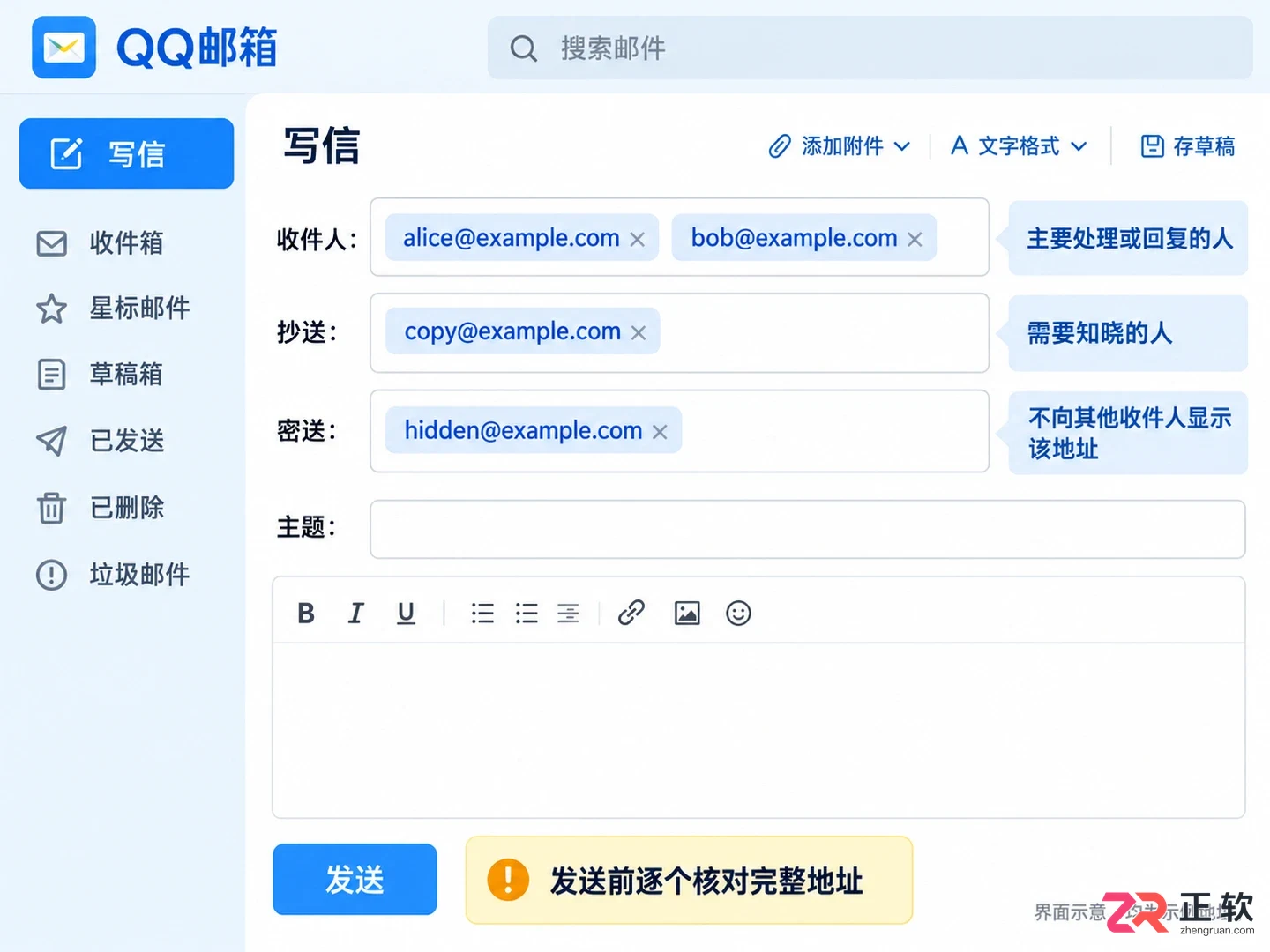Click into the message body area
The image size is (1270, 952).
coord(758,730)
